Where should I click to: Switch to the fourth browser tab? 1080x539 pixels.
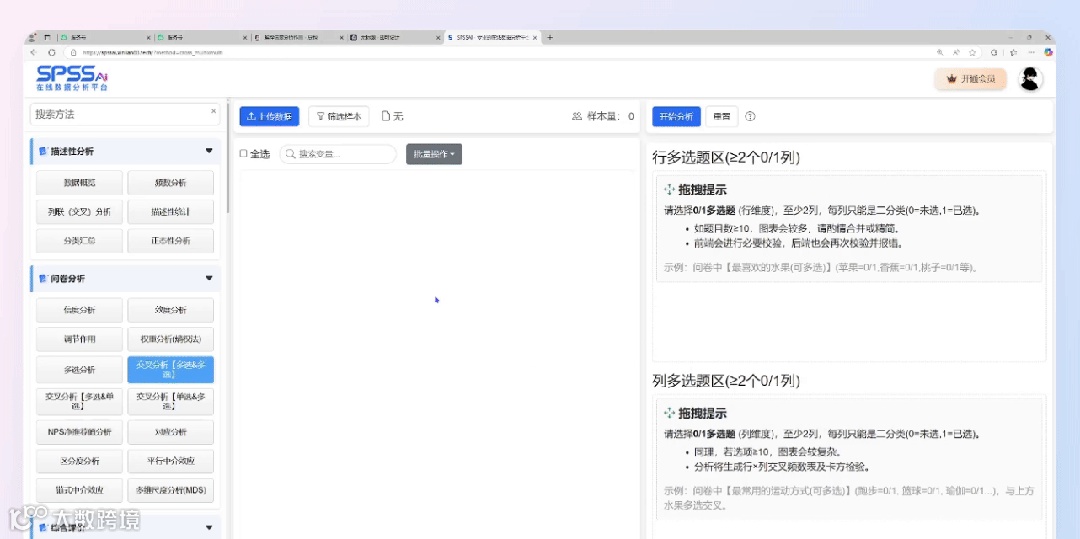pyautogui.click(x=395, y=37)
